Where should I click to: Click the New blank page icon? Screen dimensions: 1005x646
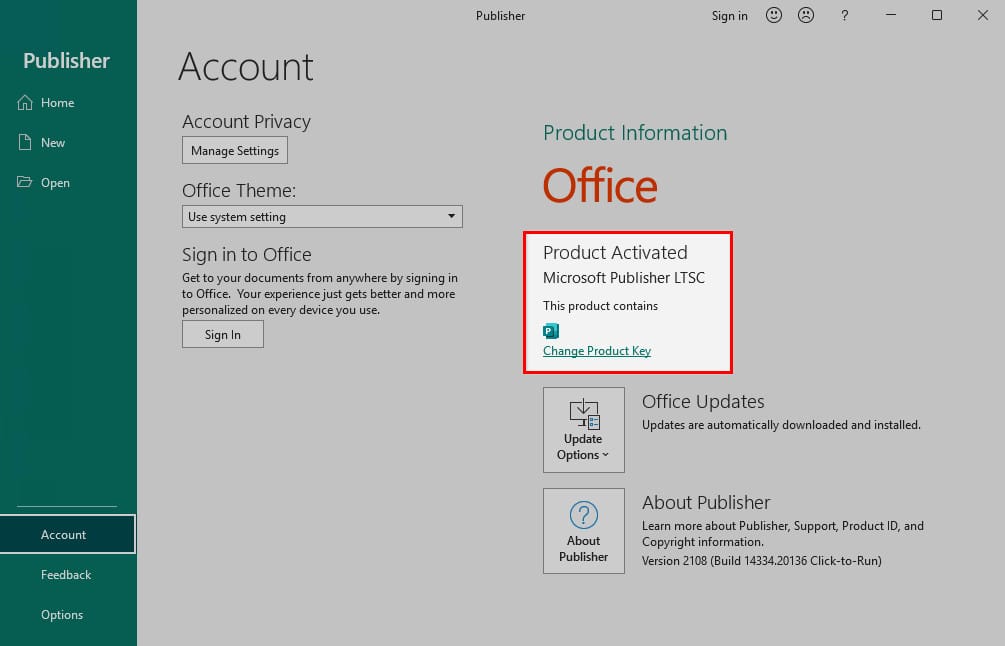(x=25, y=142)
